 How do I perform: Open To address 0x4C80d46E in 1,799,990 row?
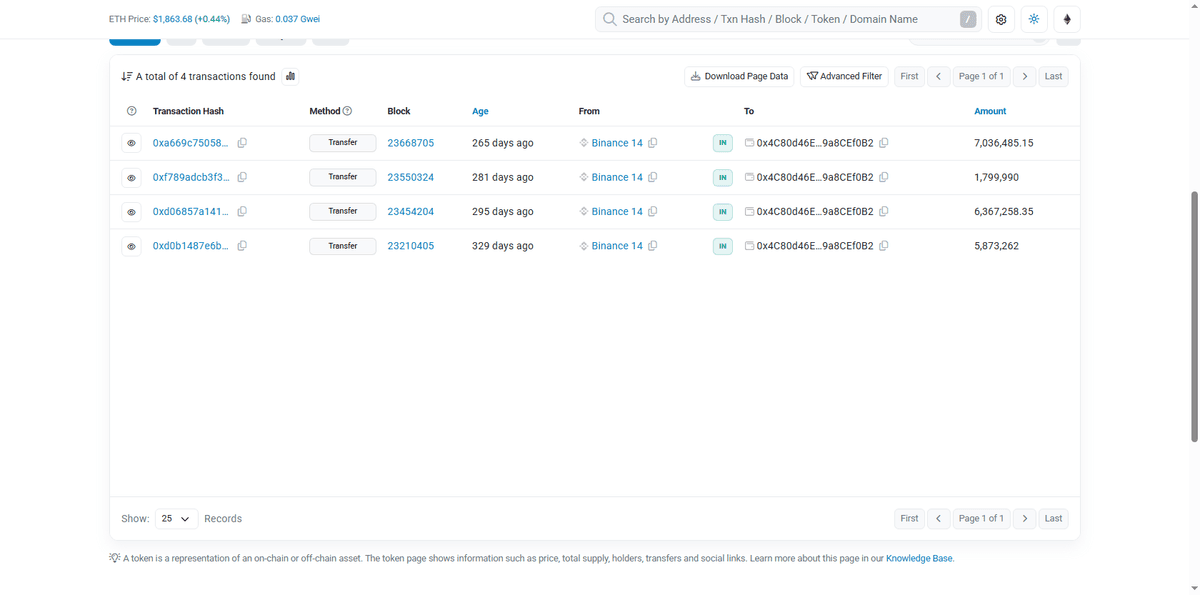(815, 177)
